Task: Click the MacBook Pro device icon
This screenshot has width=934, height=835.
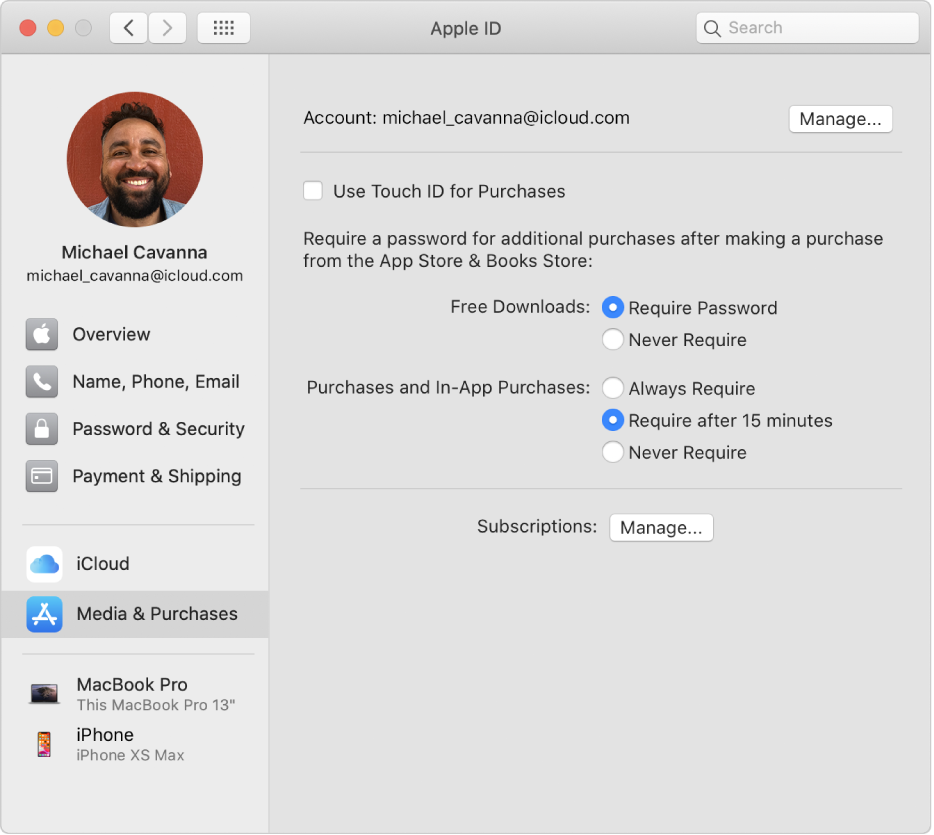Action: pyautogui.click(x=44, y=694)
